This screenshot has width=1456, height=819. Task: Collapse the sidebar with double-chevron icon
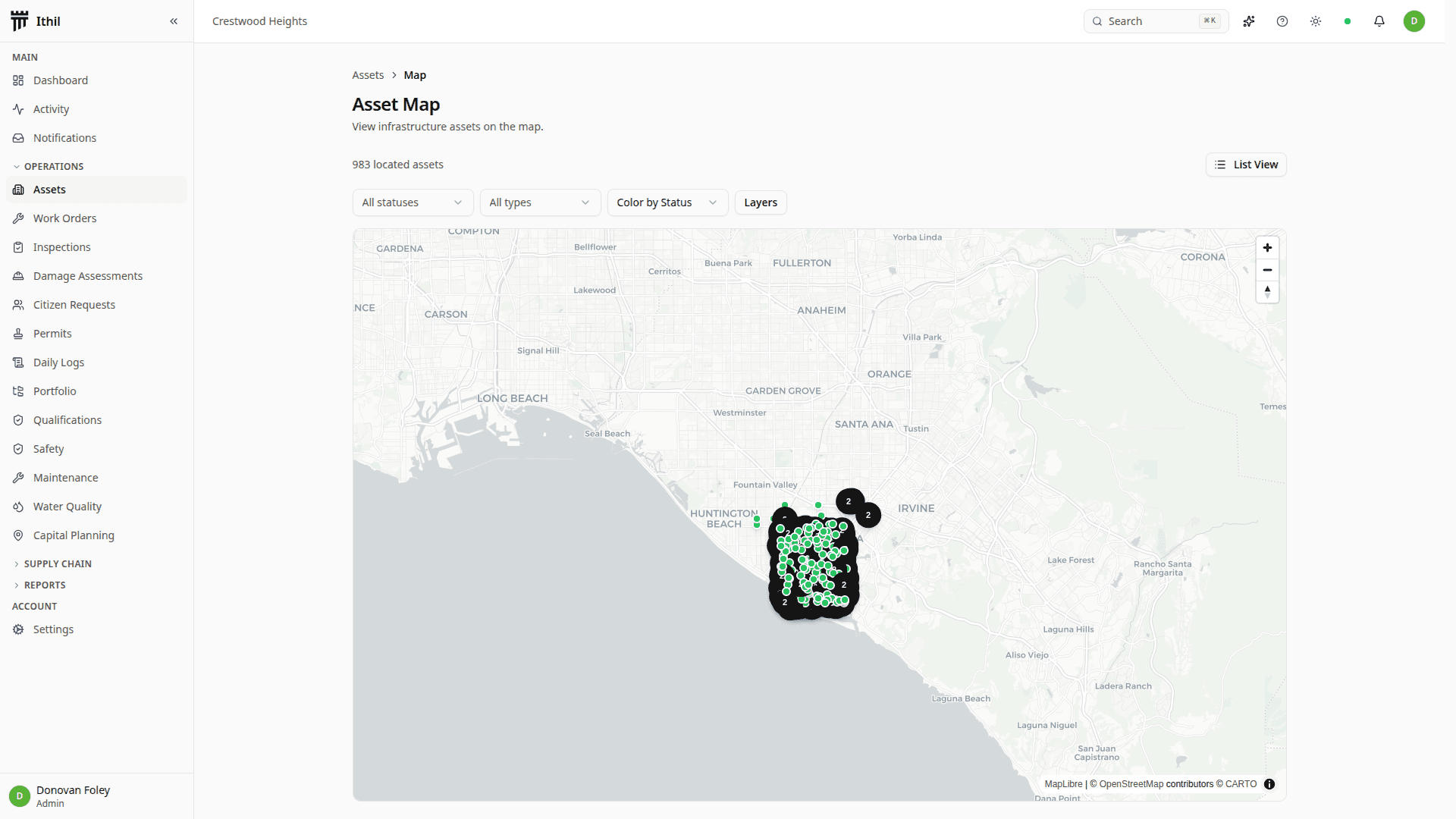(174, 21)
